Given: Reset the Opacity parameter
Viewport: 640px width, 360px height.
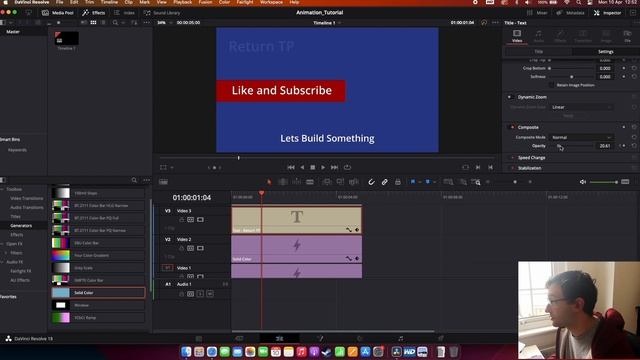Looking at the screenshot, I should click(634, 146).
